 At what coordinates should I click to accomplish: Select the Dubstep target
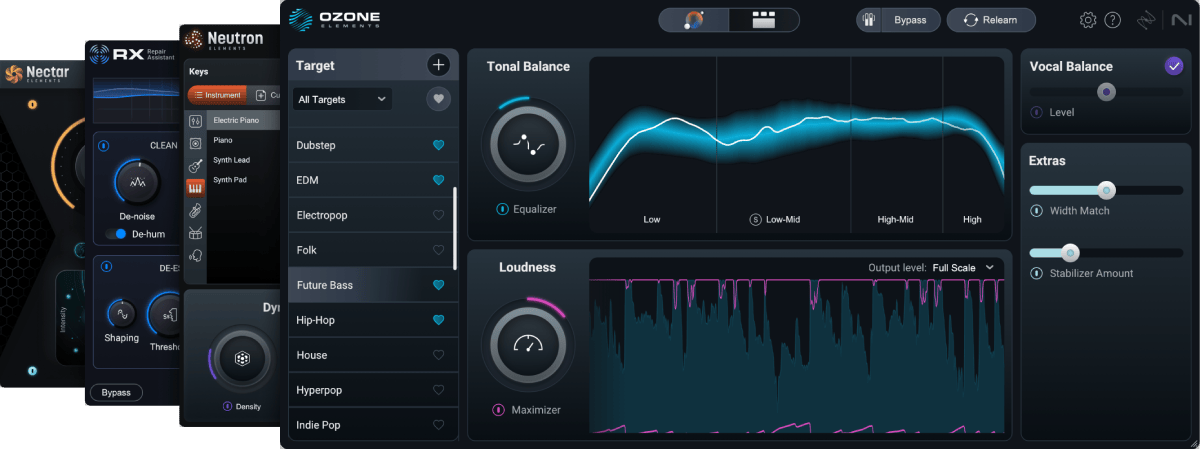click(x=373, y=145)
